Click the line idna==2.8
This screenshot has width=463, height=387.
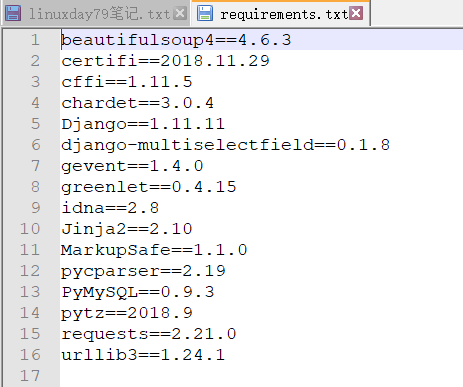tap(110, 208)
